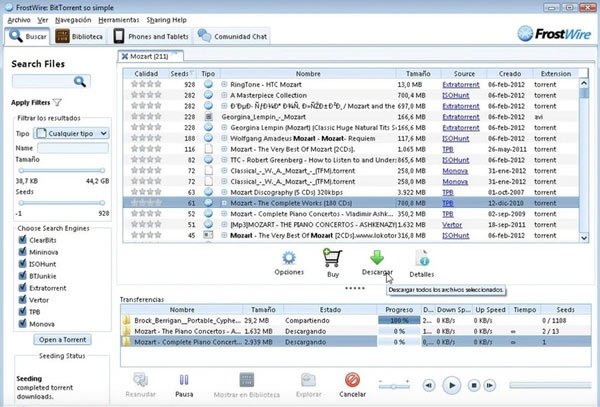The width and height of the screenshot is (600, 407).
Task: Click the Seeds filter slider
Action: pos(62,203)
